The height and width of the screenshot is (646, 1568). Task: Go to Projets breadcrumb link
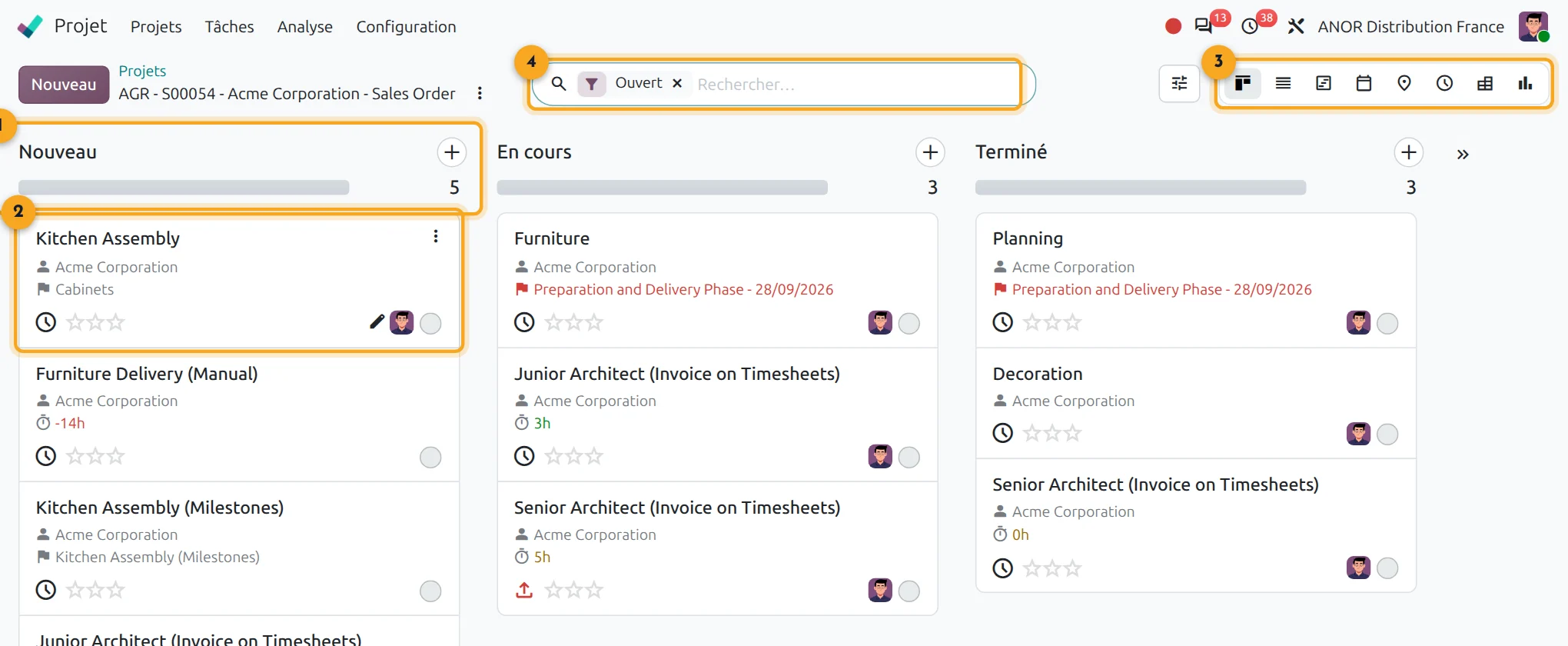(x=142, y=71)
